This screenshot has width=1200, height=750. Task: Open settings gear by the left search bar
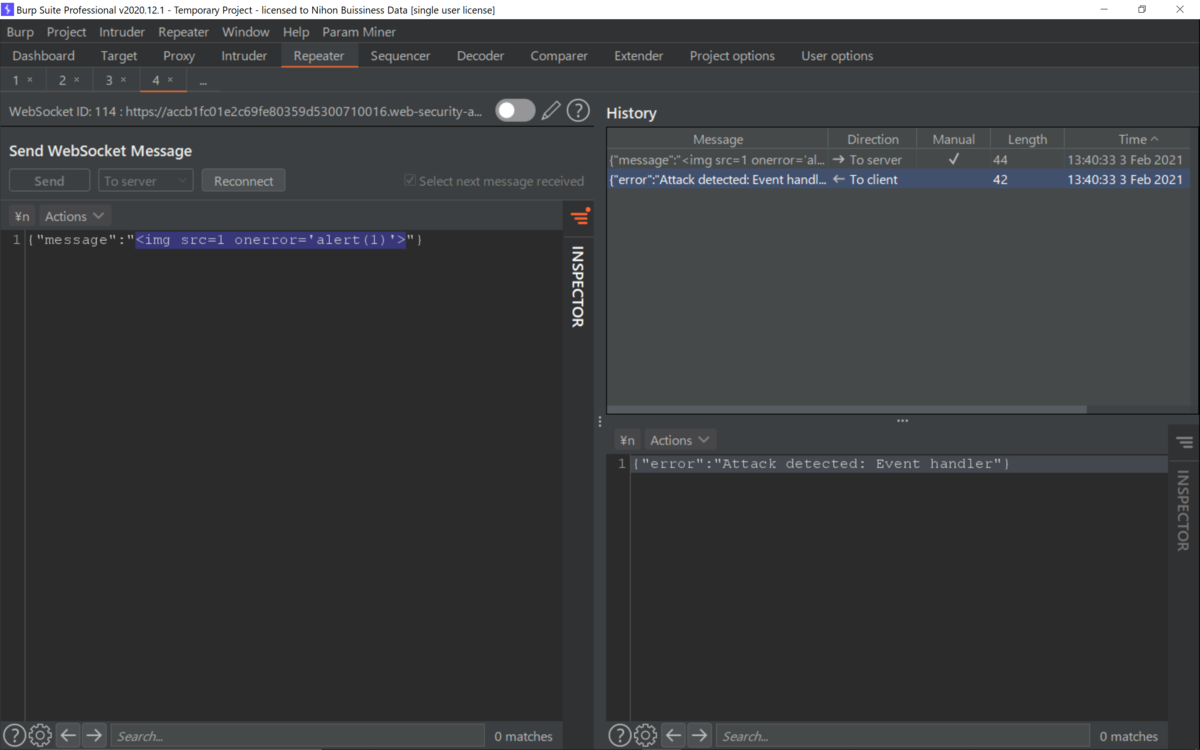tap(40, 736)
